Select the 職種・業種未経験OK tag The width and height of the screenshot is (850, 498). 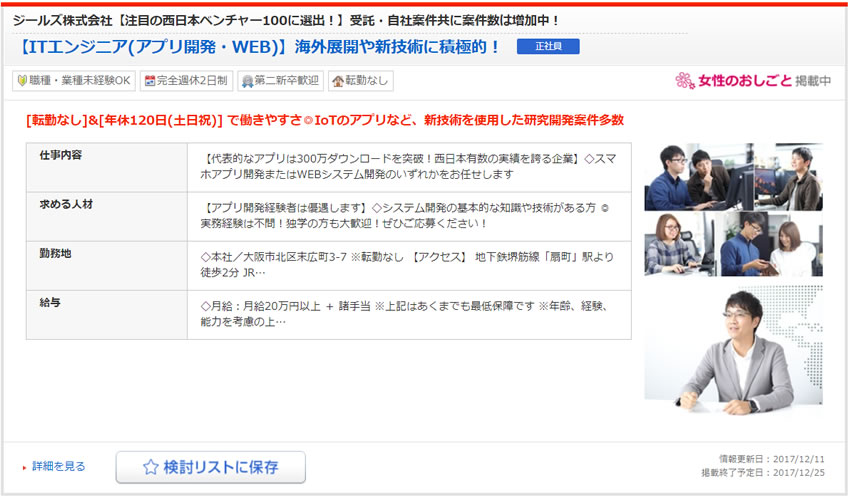pyautogui.click(x=74, y=81)
